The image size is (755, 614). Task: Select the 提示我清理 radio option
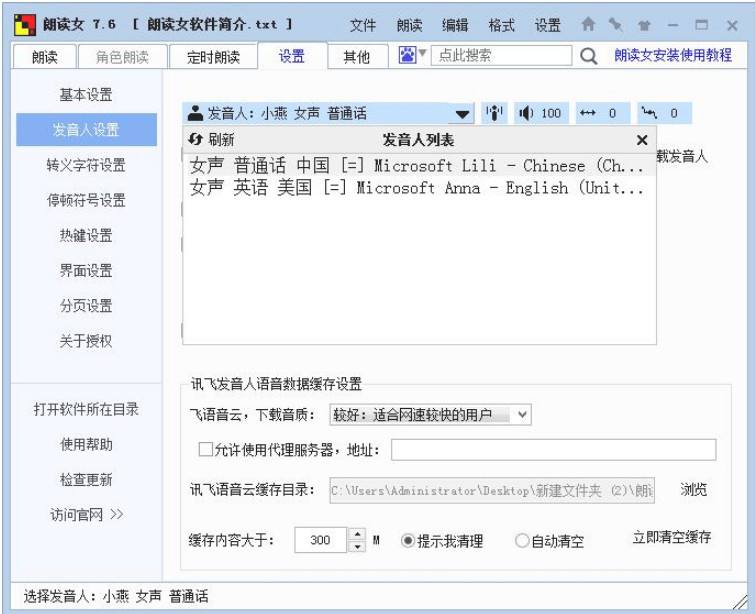[x=408, y=541]
